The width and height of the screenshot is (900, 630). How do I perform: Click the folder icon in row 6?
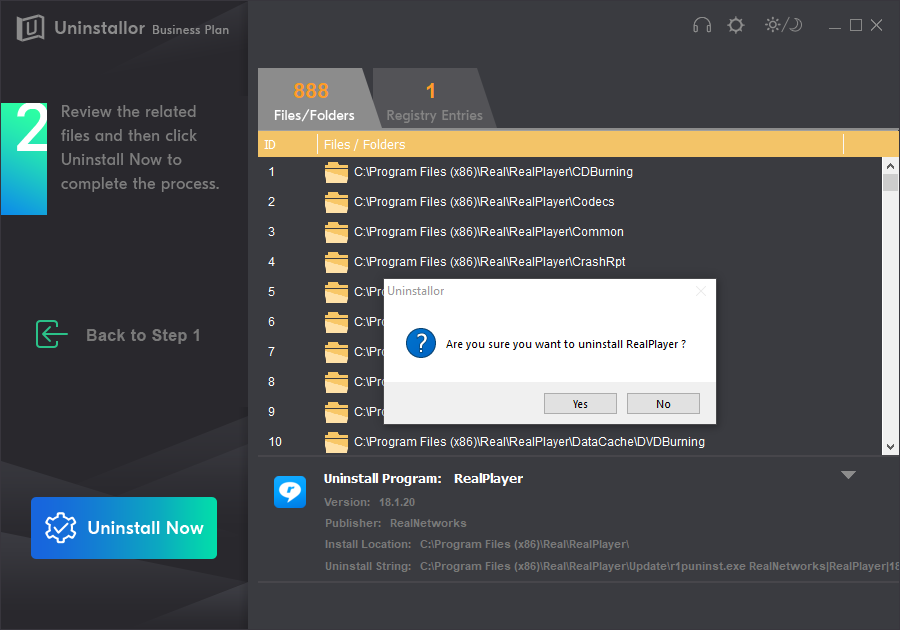[336, 322]
